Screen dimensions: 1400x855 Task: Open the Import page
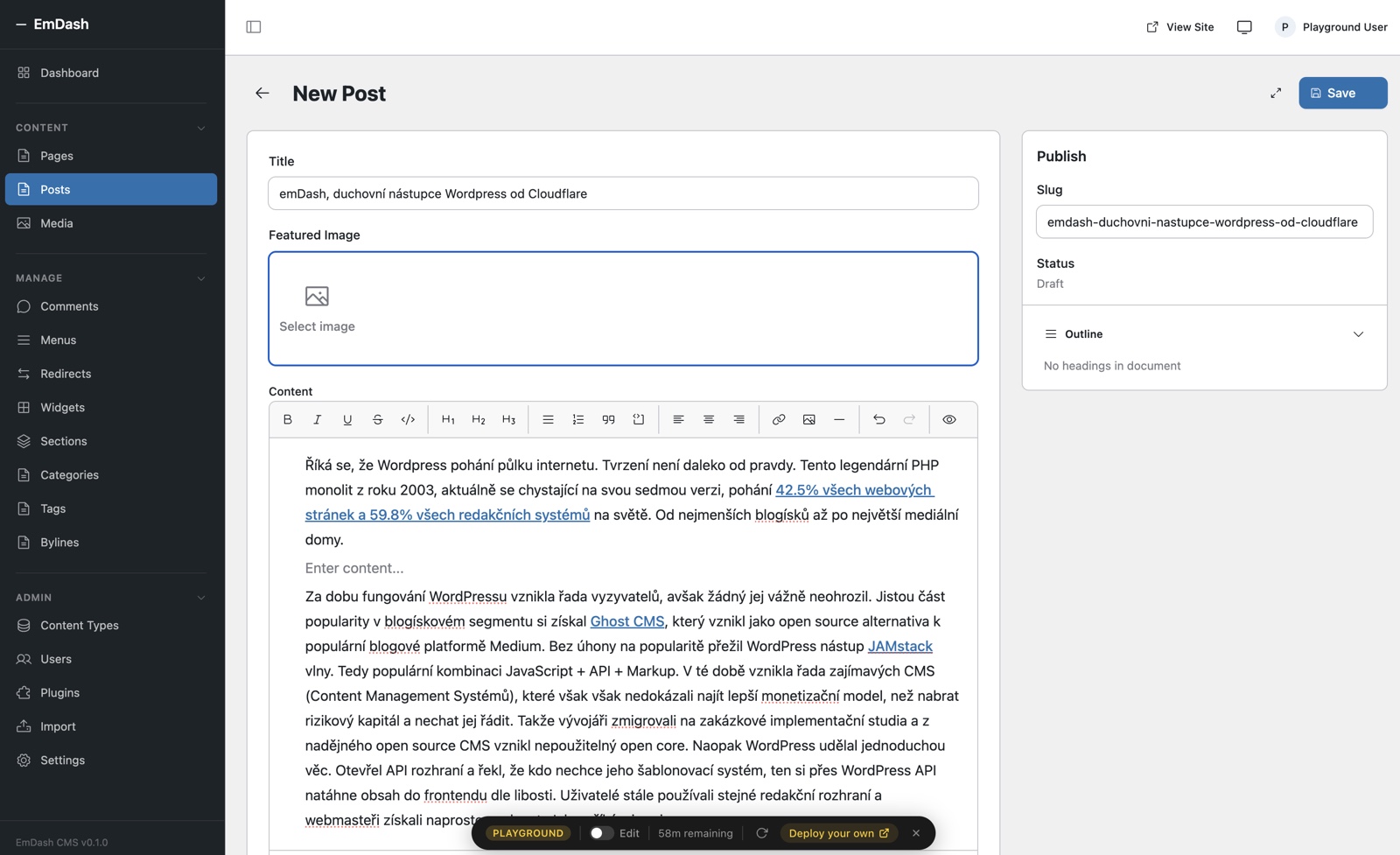pyautogui.click(x=111, y=726)
